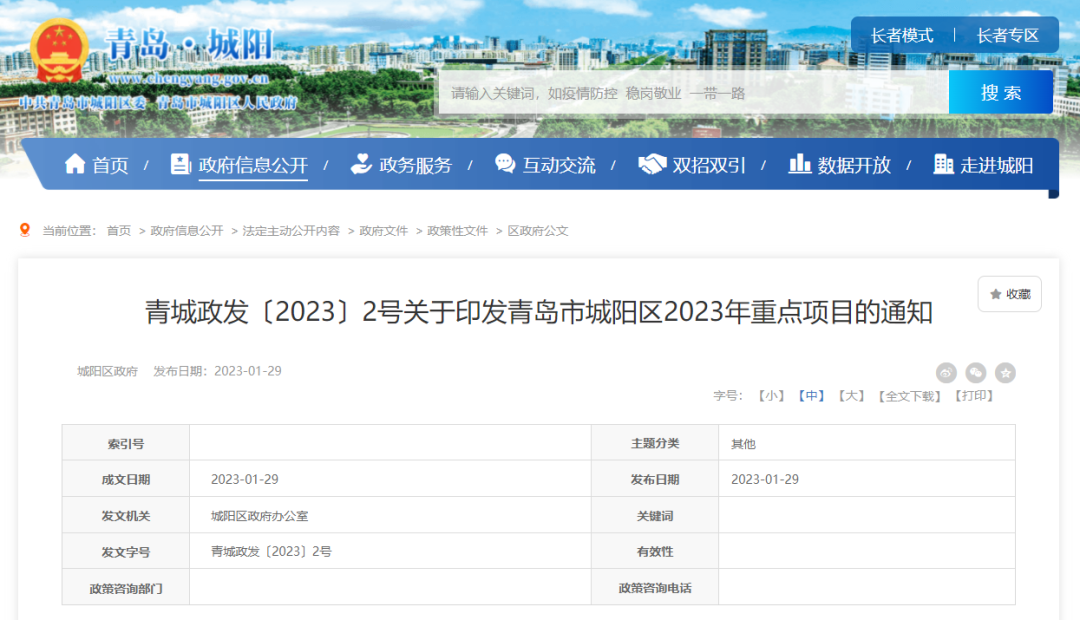This screenshot has height=620, width=1080.
Task: Click the 城阳区政府 source text
Action: [107, 371]
